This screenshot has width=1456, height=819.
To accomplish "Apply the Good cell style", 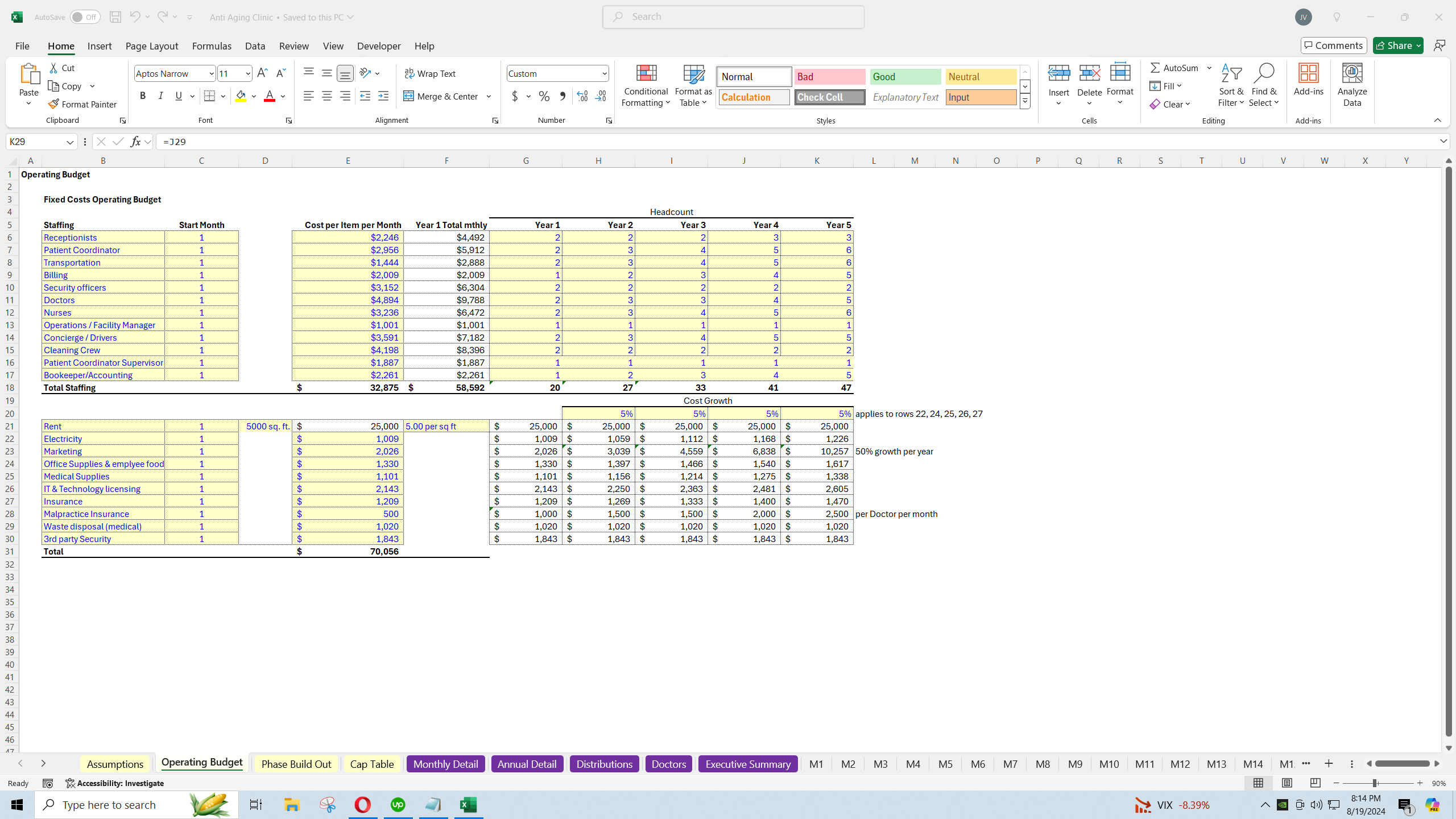I will pos(905,76).
